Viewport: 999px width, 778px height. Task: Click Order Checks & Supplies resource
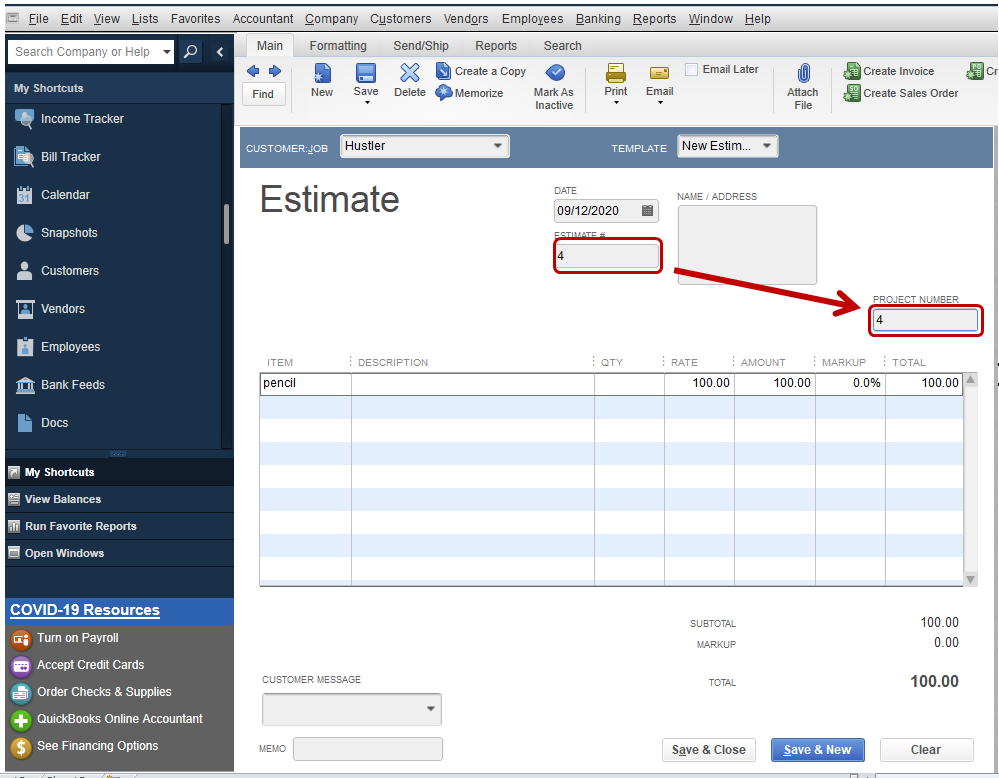(91, 692)
